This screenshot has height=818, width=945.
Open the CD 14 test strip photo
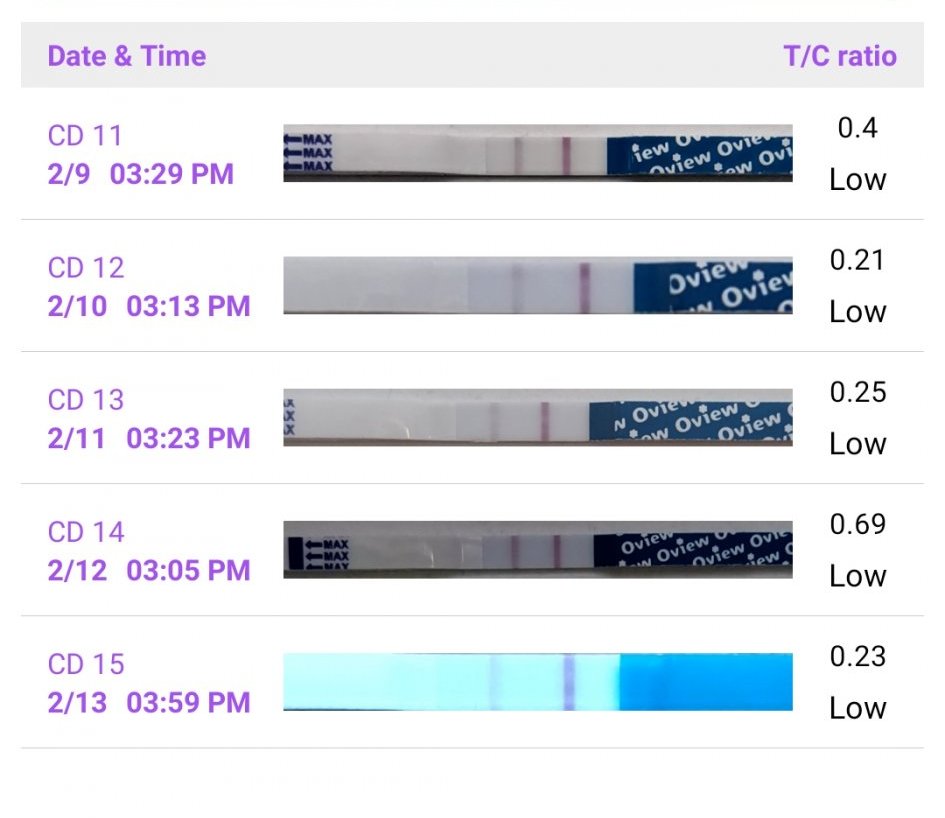(x=538, y=549)
